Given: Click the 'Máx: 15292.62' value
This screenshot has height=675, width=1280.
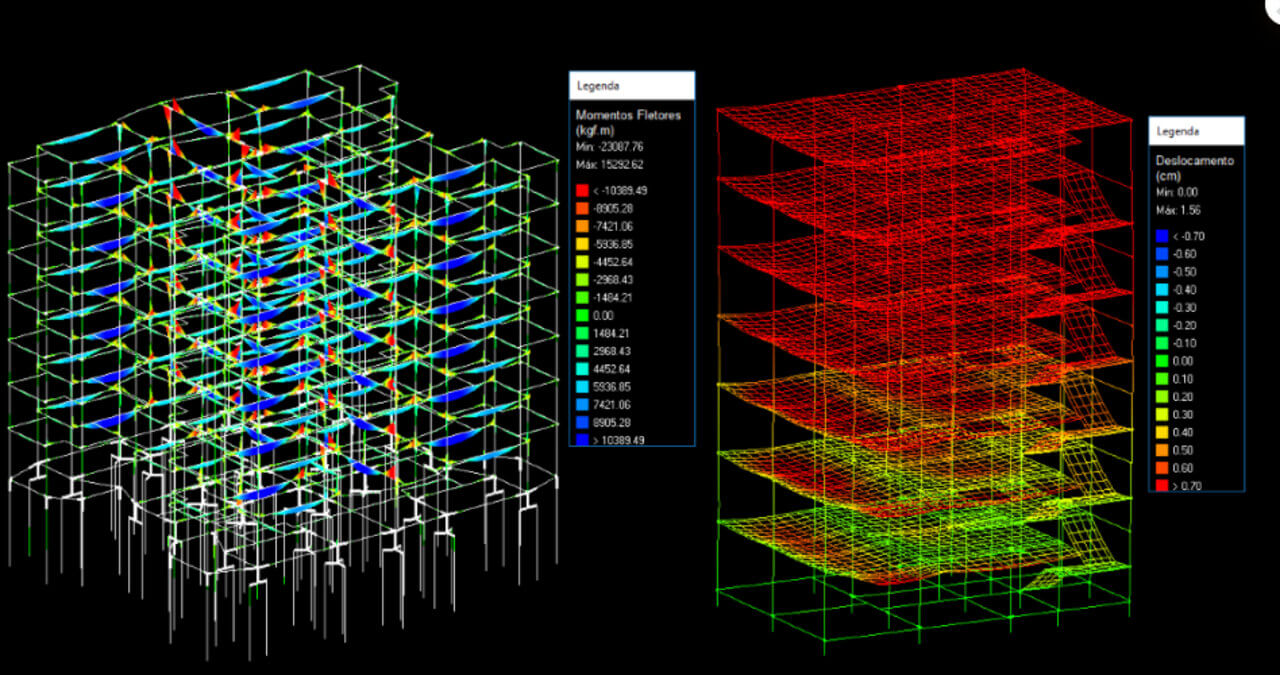Looking at the screenshot, I should 609,164.
